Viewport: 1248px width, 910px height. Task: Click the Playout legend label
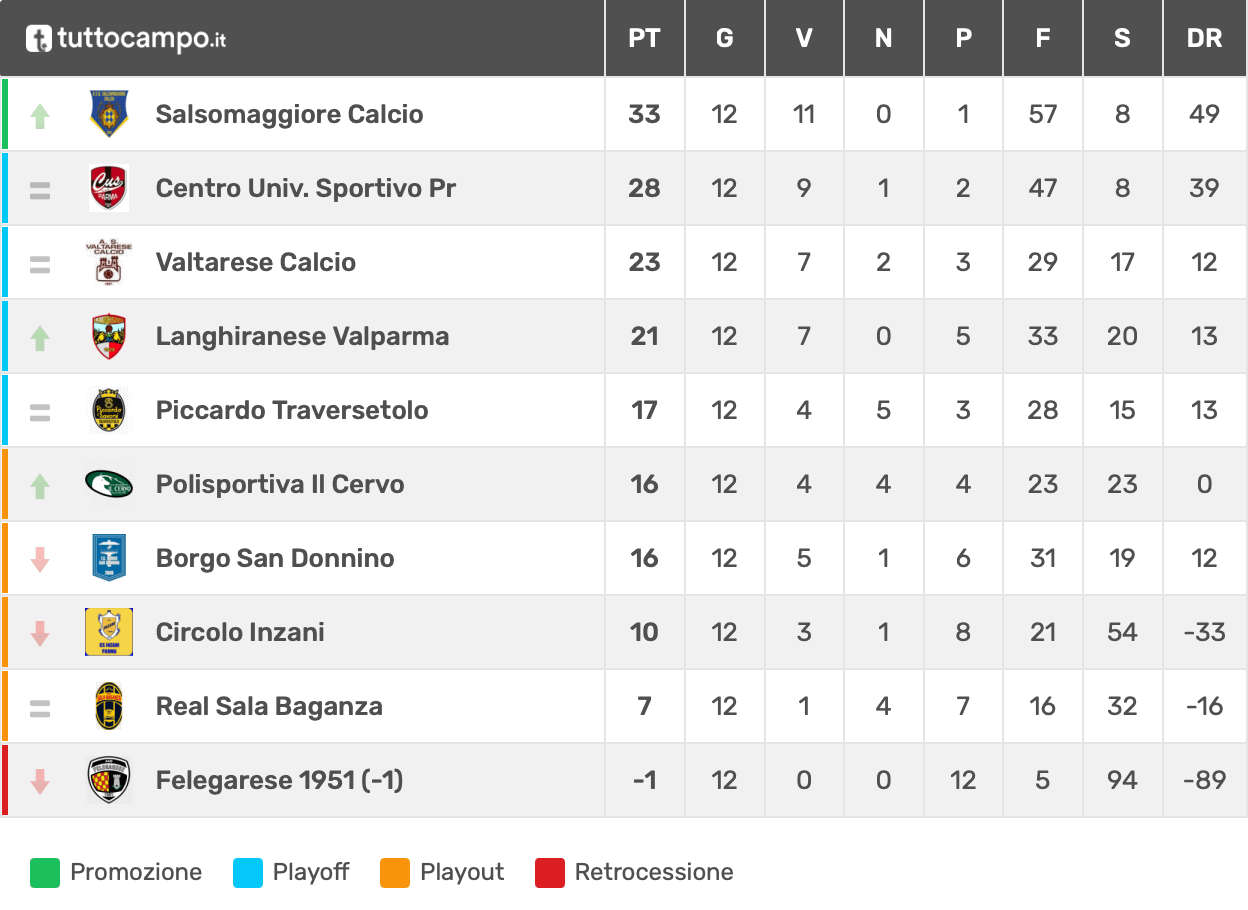coord(462,872)
